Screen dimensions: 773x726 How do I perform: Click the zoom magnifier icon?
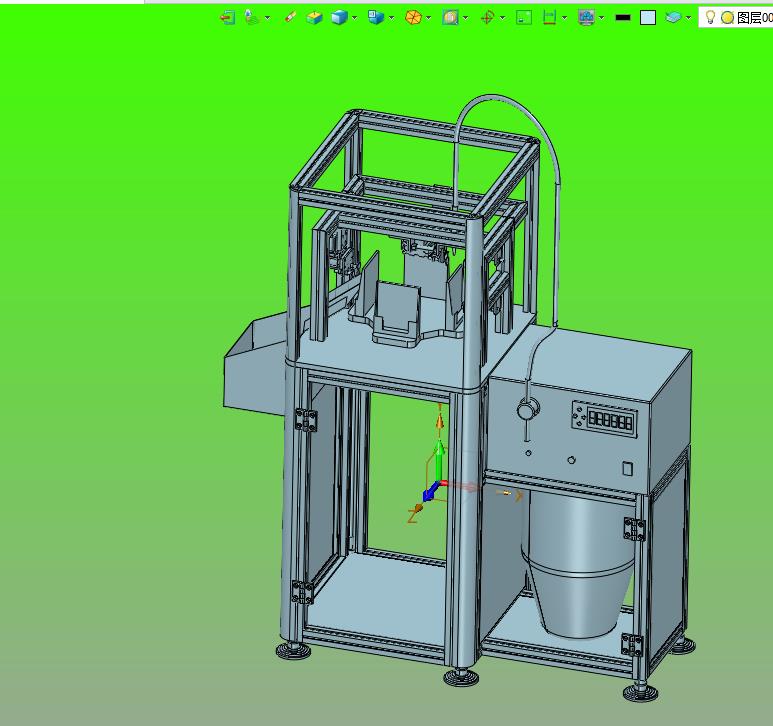pyautogui.click(x=450, y=18)
